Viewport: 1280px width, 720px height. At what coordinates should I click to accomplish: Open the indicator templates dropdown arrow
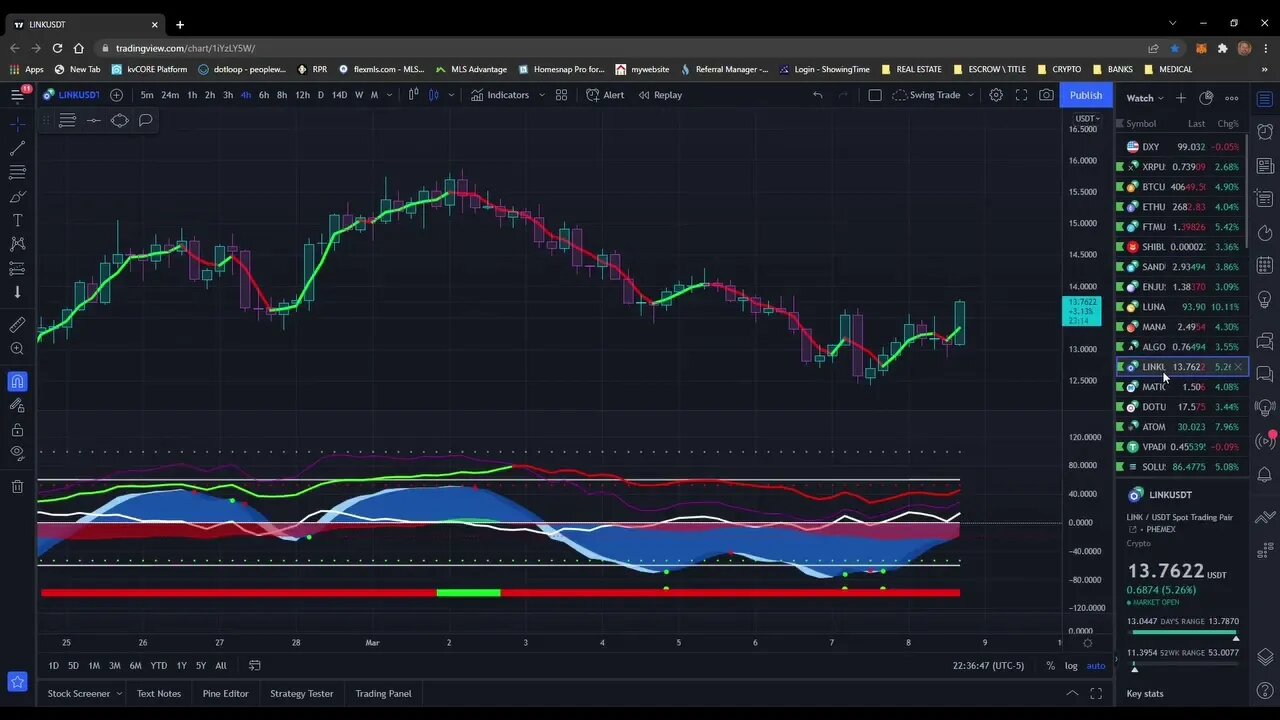click(x=542, y=95)
